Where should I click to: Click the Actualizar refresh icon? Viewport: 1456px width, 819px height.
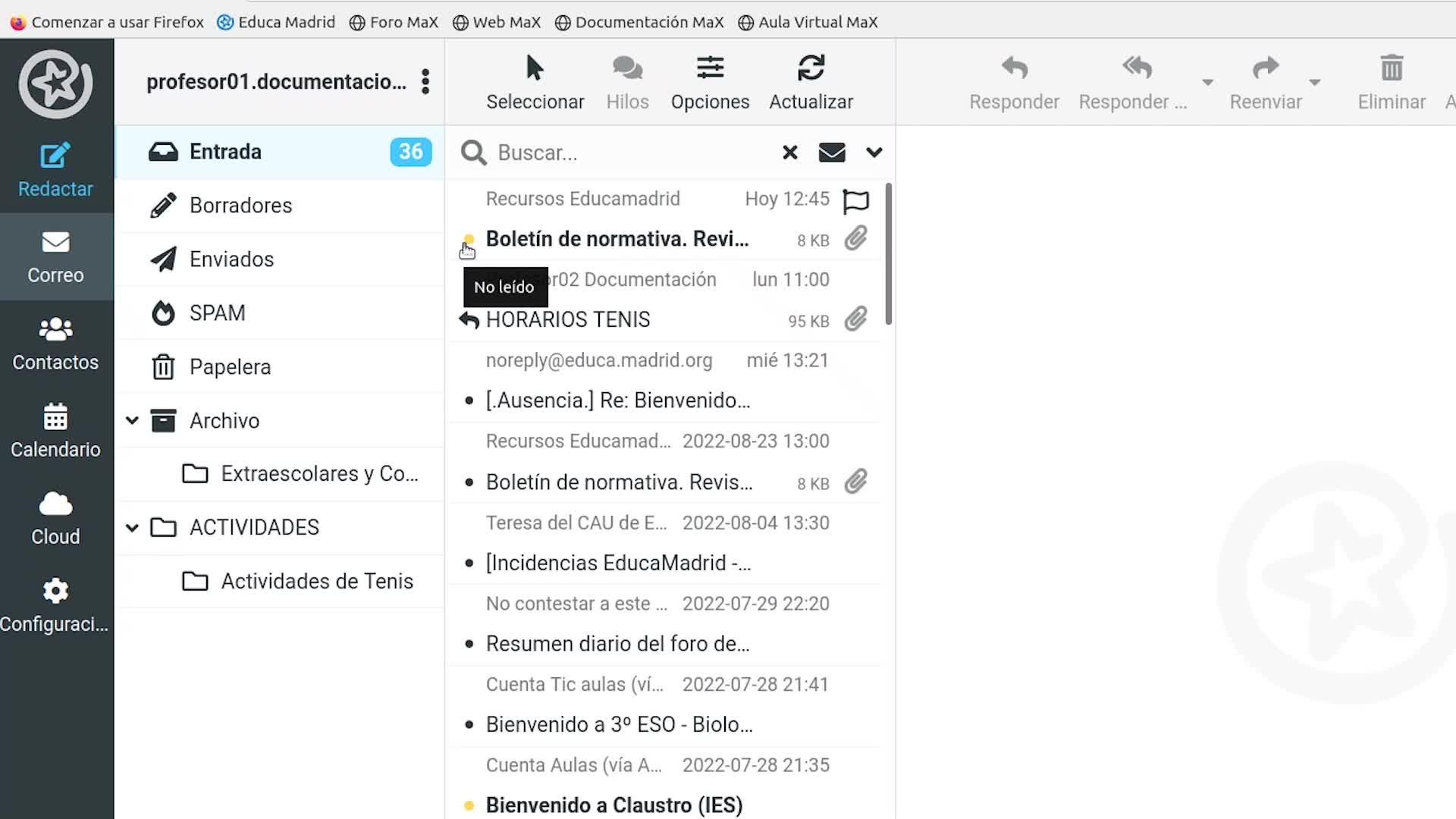click(811, 68)
